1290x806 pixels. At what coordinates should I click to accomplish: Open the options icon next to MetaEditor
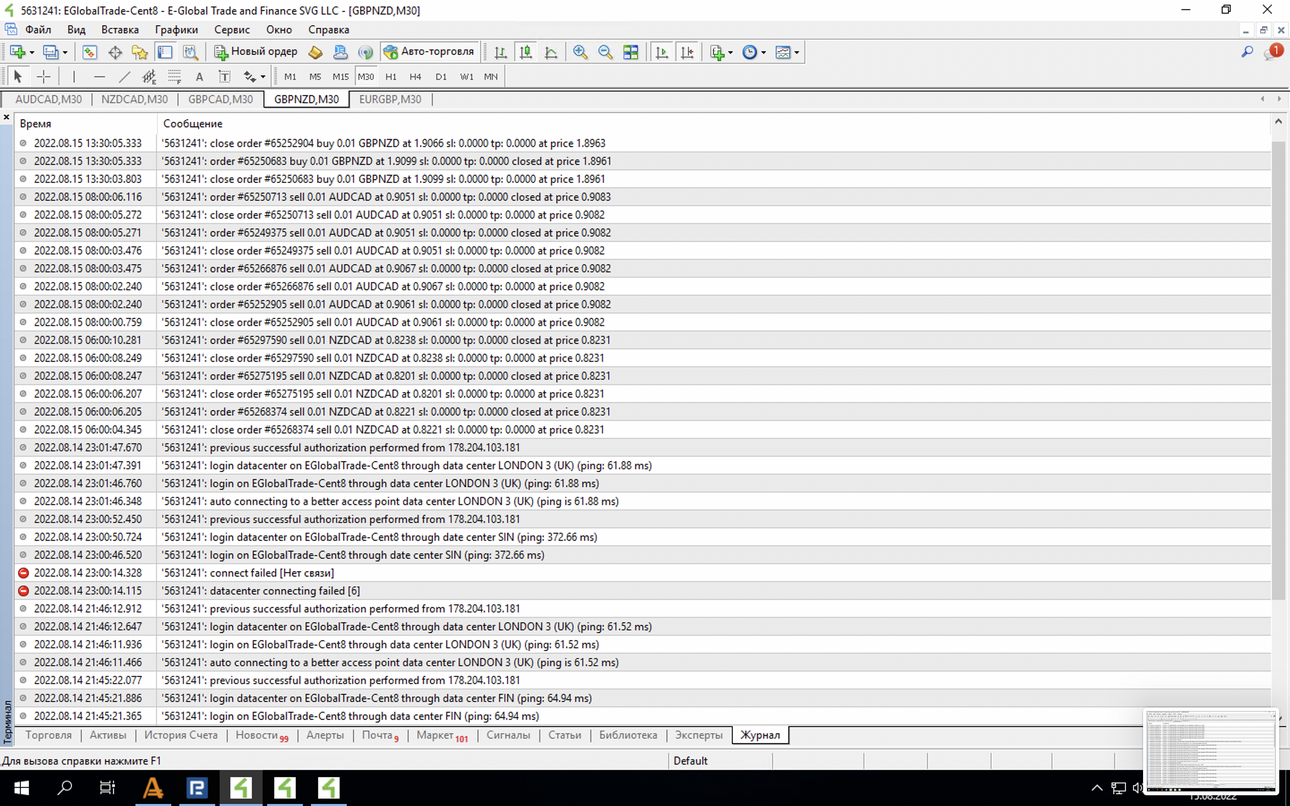(341, 52)
